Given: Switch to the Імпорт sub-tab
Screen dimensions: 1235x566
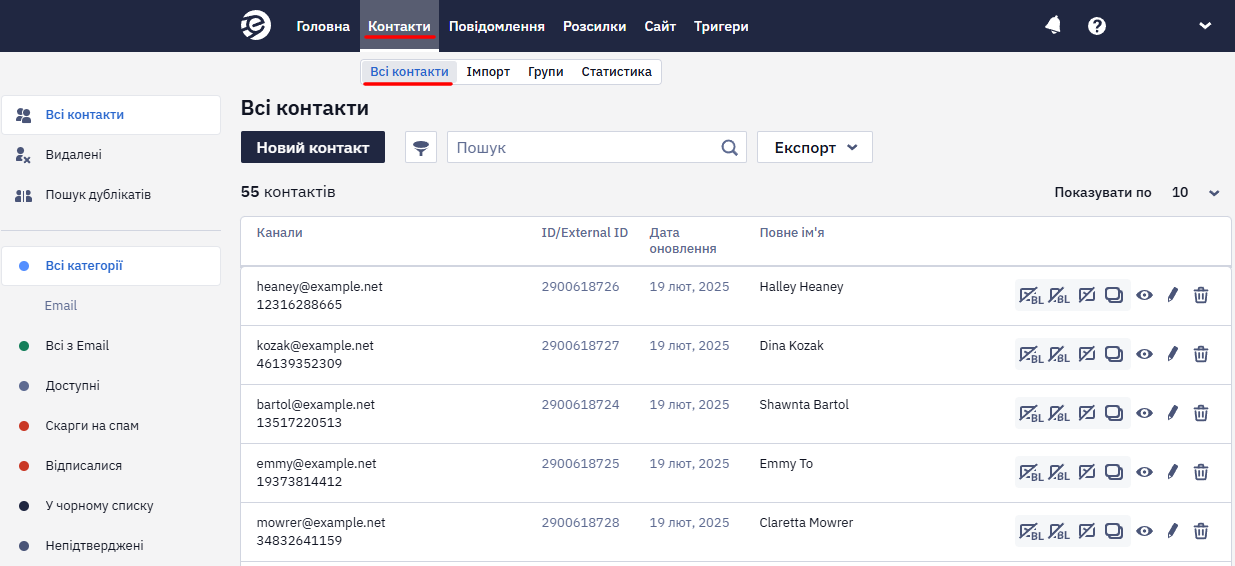Looking at the screenshot, I should [488, 72].
